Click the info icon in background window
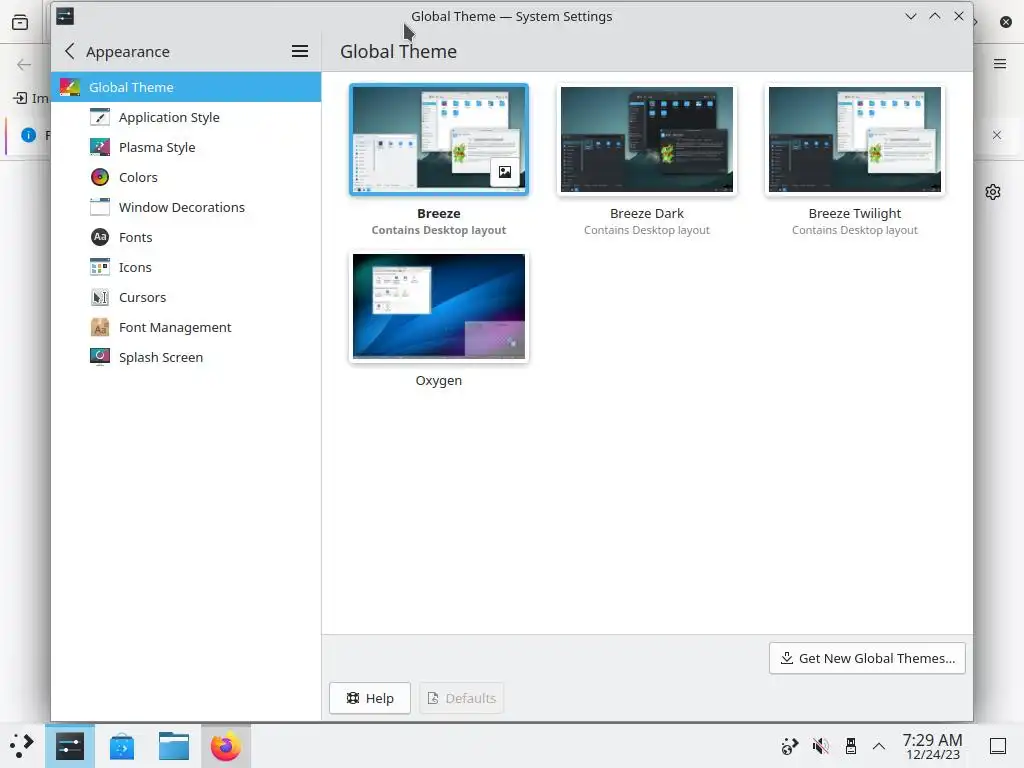 point(29,135)
